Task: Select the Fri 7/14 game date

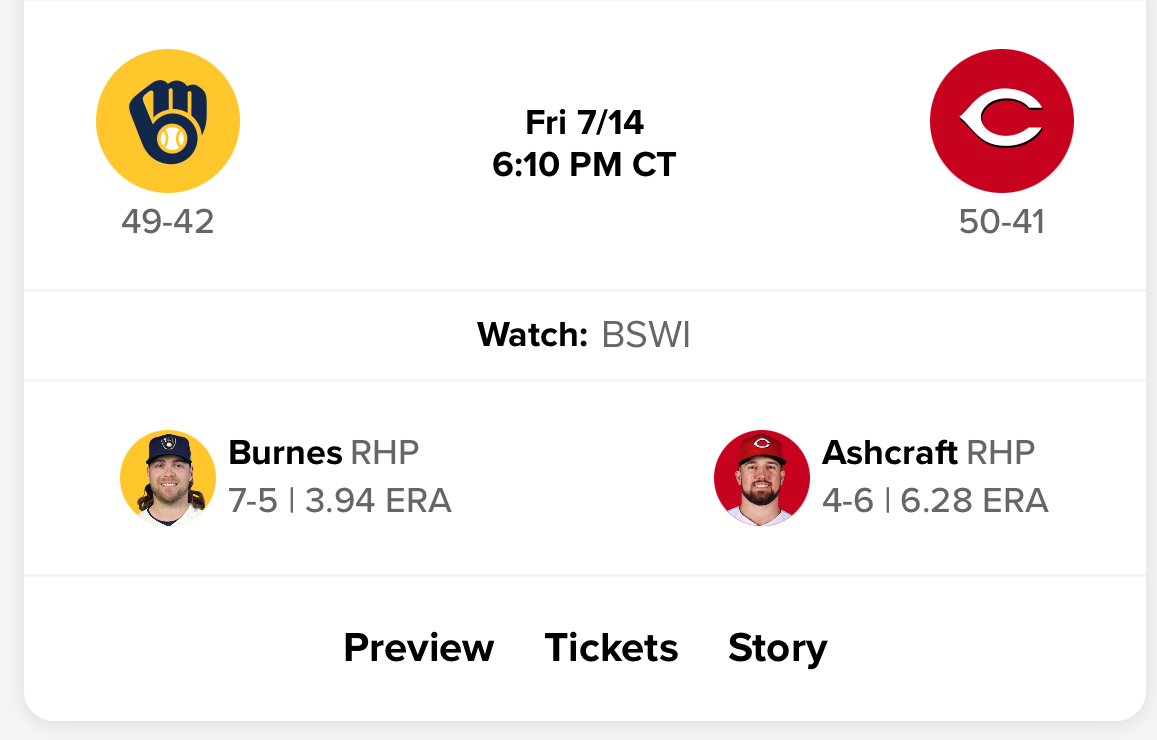Action: click(x=585, y=123)
